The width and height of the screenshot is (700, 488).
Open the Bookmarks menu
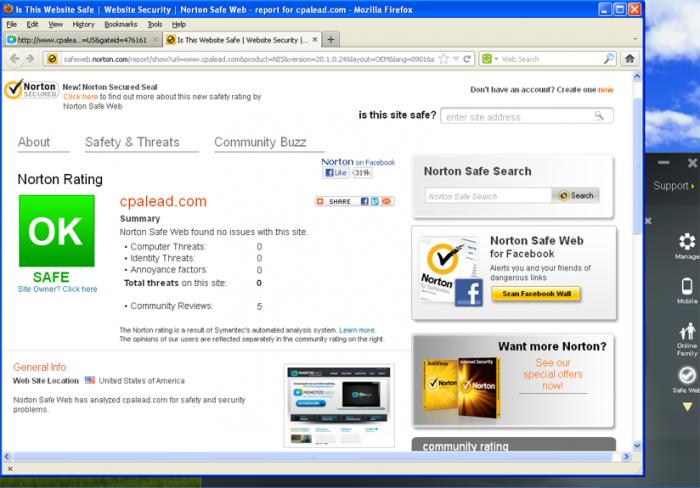[121, 24]
